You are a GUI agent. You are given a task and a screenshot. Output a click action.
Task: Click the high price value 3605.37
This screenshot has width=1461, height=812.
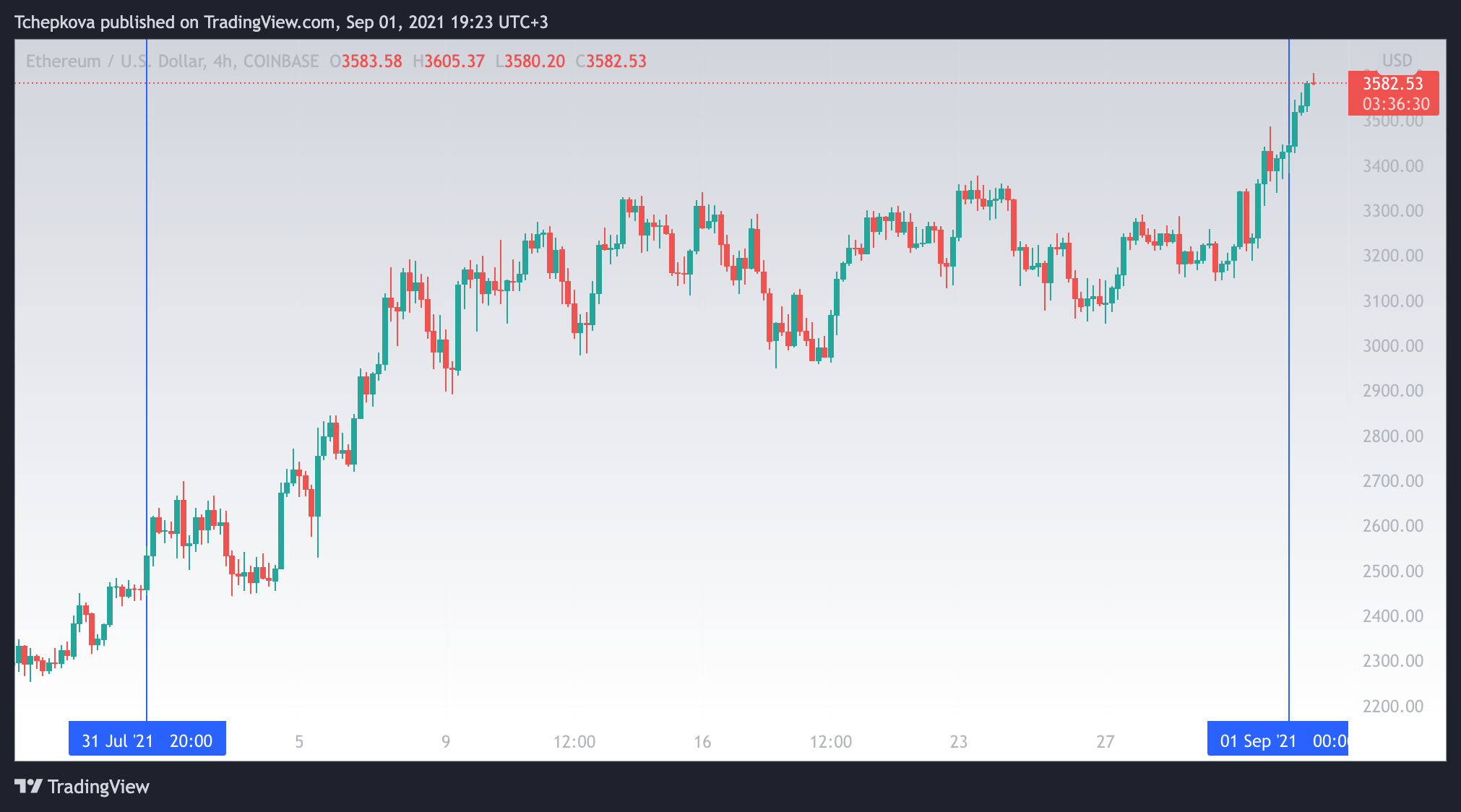pyautogui.click(x=454, y=61)
